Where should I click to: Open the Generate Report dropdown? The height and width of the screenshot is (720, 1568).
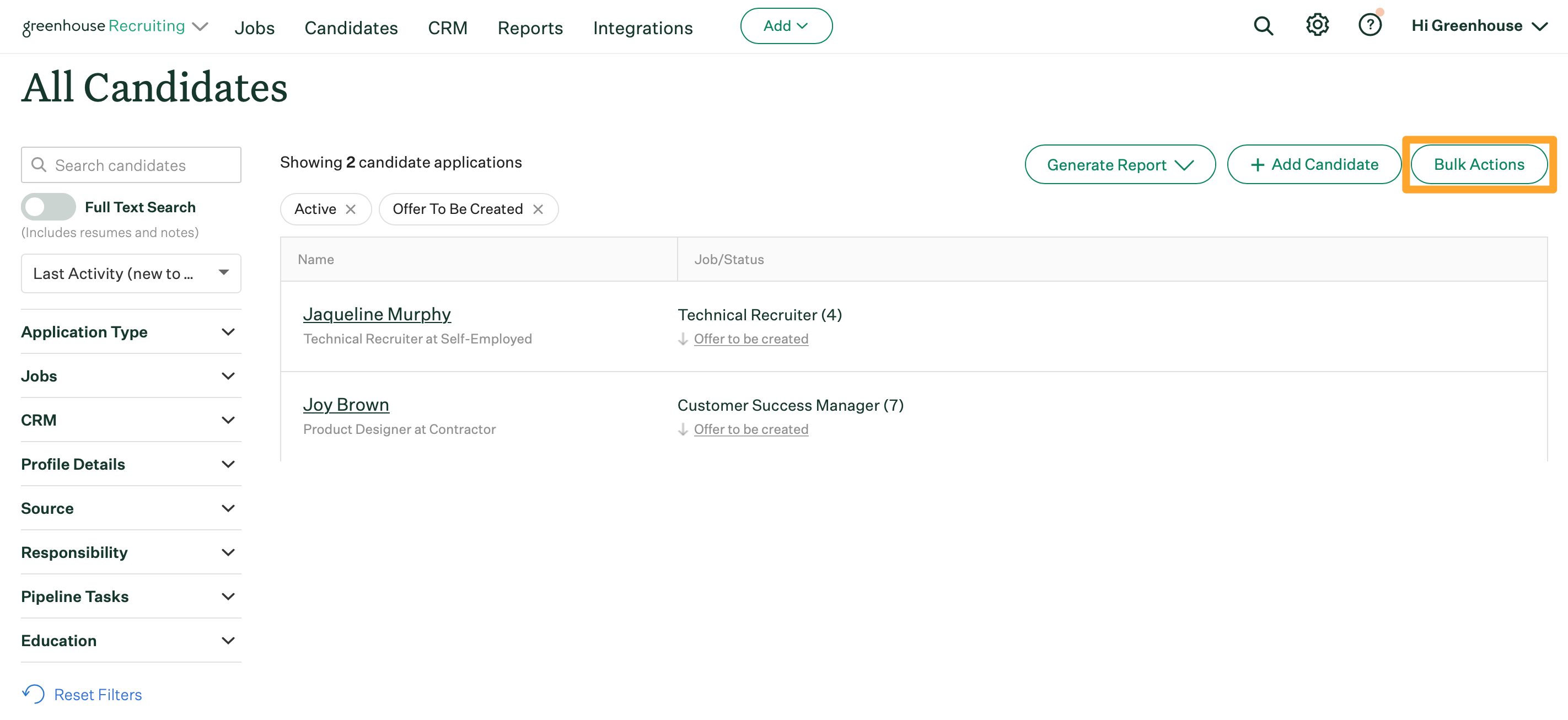pyautogui.click(x=1119, y=164)
